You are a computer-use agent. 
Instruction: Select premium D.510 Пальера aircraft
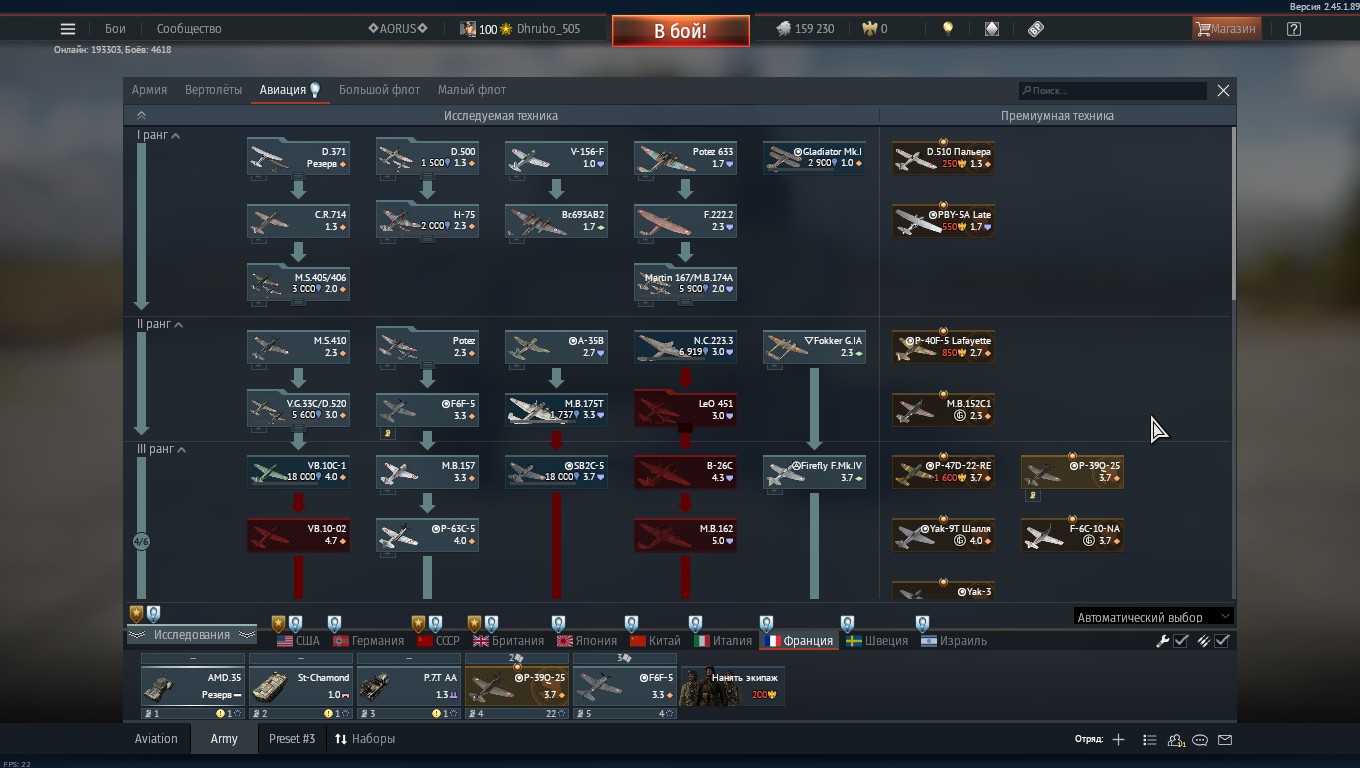943,158
